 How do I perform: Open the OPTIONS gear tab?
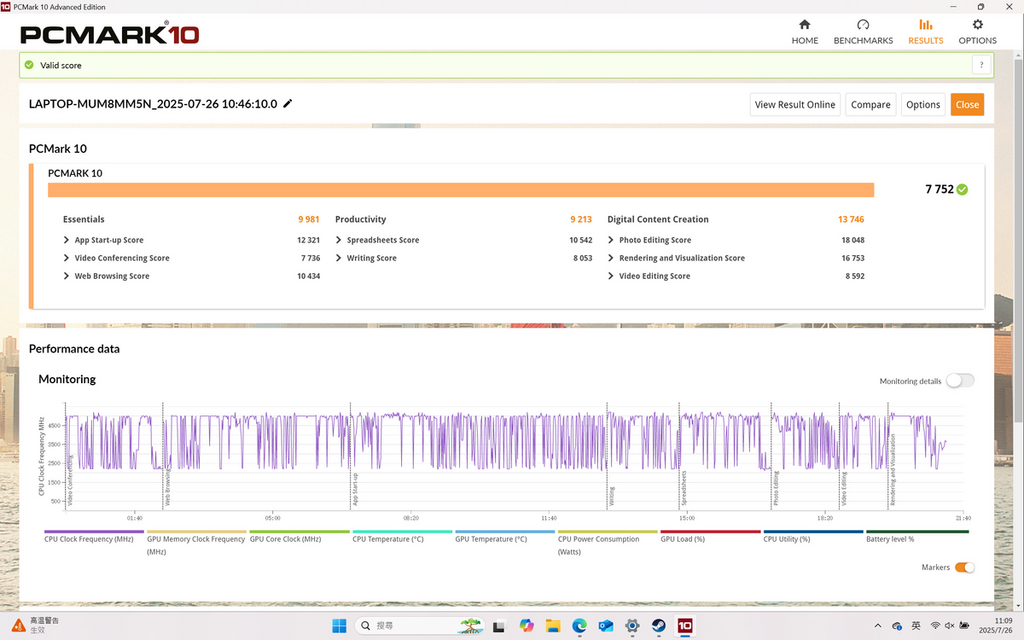977,31
